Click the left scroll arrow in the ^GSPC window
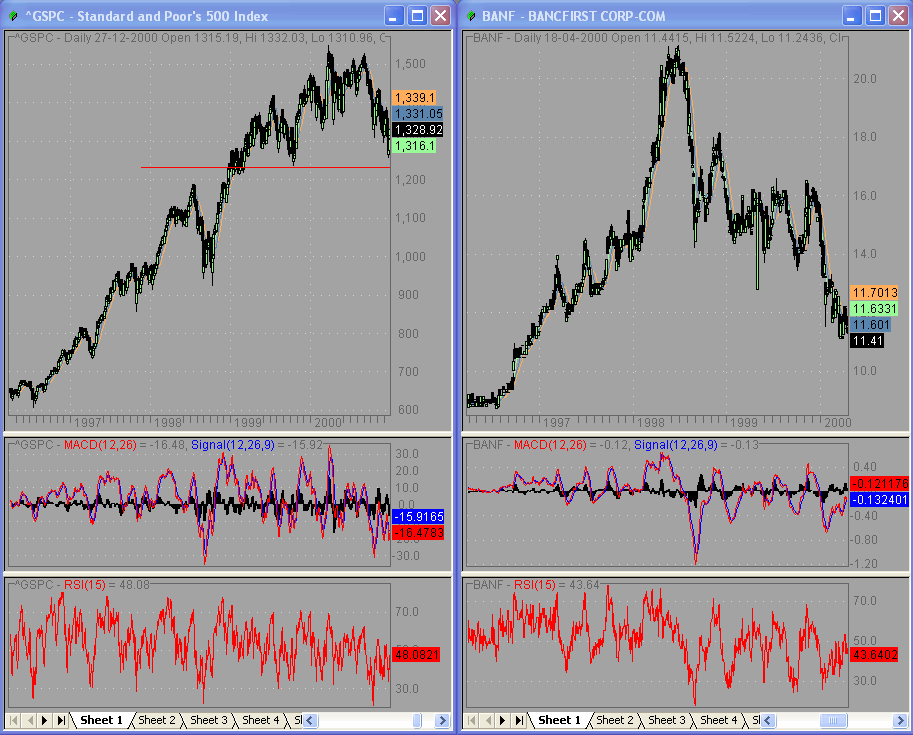The width and height of the screenshot is (913, 735). [310, 720]
